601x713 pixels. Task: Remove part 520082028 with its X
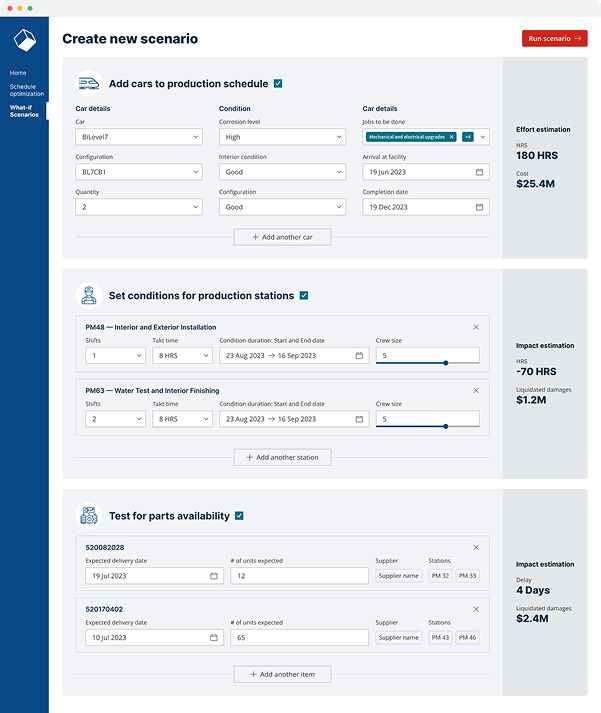pos(476,547)
